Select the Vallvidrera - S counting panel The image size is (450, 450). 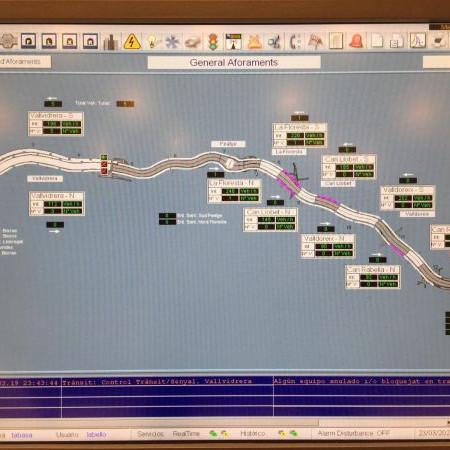click(x=56, y=124)
